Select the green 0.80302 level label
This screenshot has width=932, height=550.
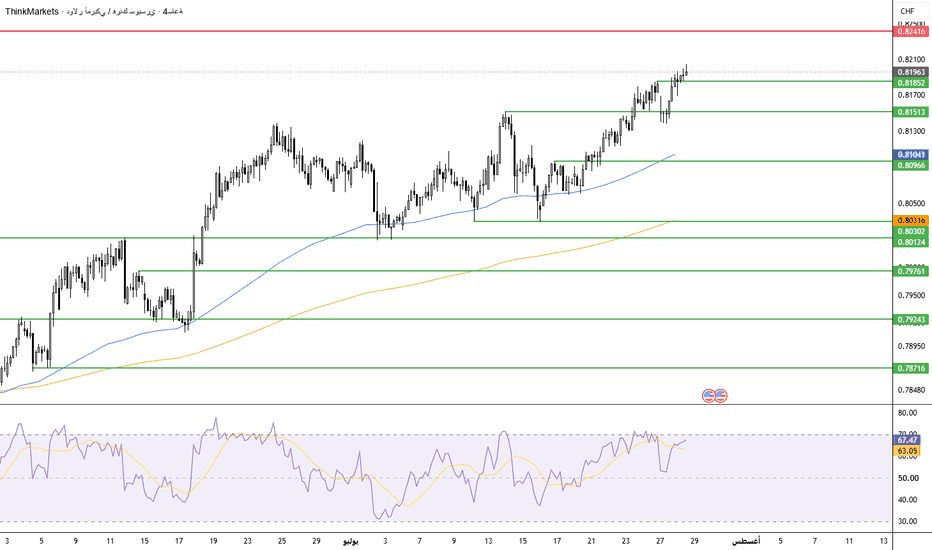coord(911,231)
